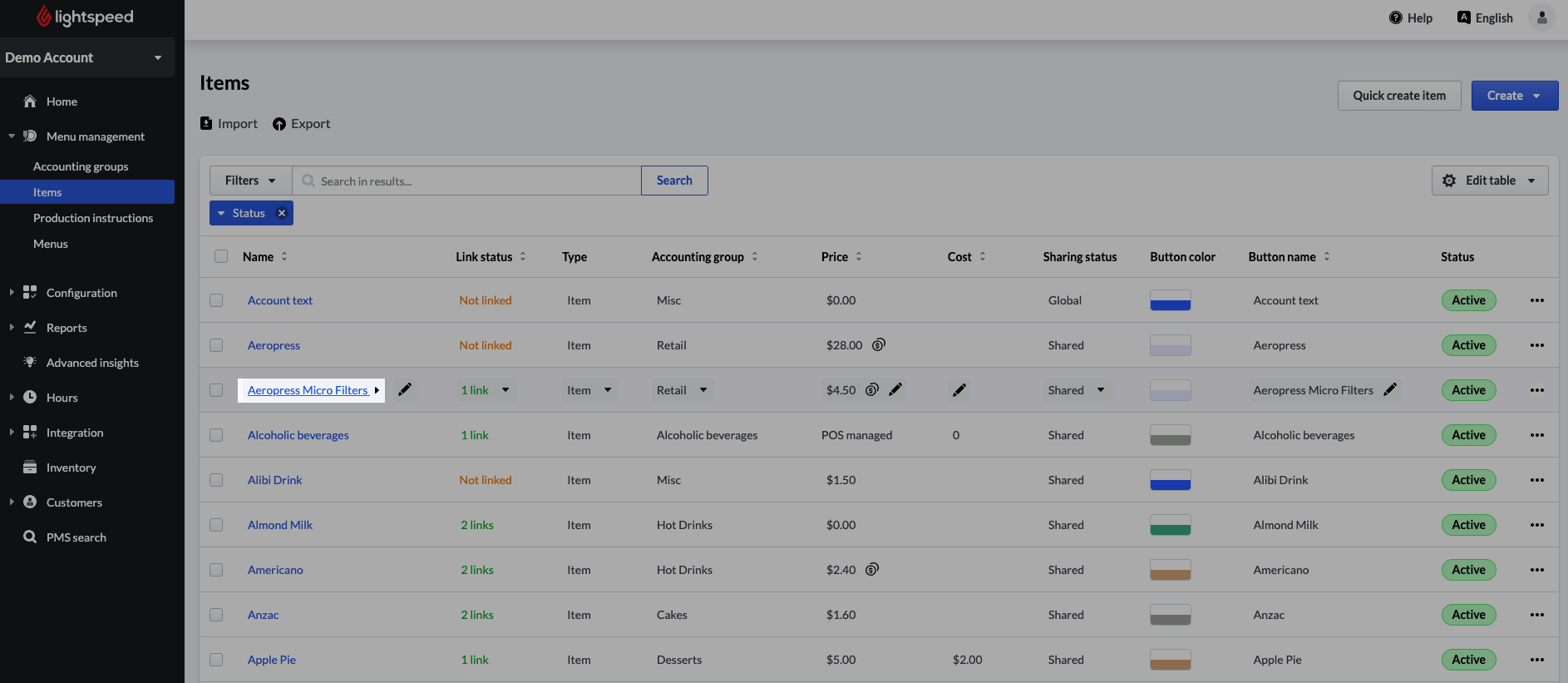Click the edit pencil next to the $4.50 price
Screen dimensions: 1568x683
click(895, 390)
